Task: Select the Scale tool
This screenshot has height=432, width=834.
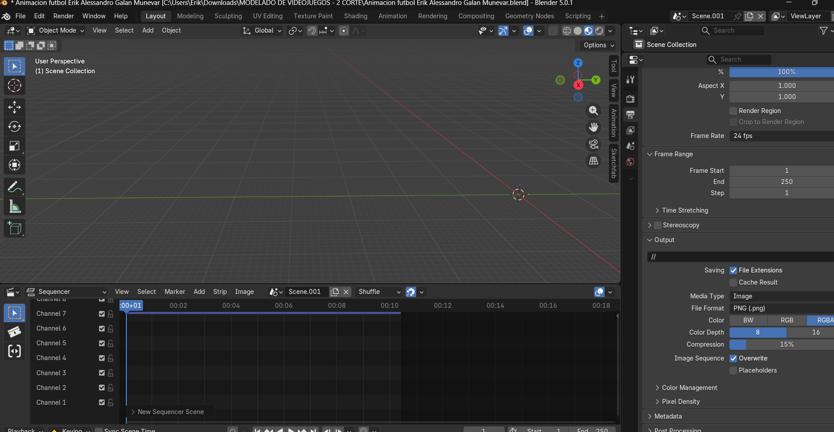Action: pyautogui.click(x=14, y=146)
